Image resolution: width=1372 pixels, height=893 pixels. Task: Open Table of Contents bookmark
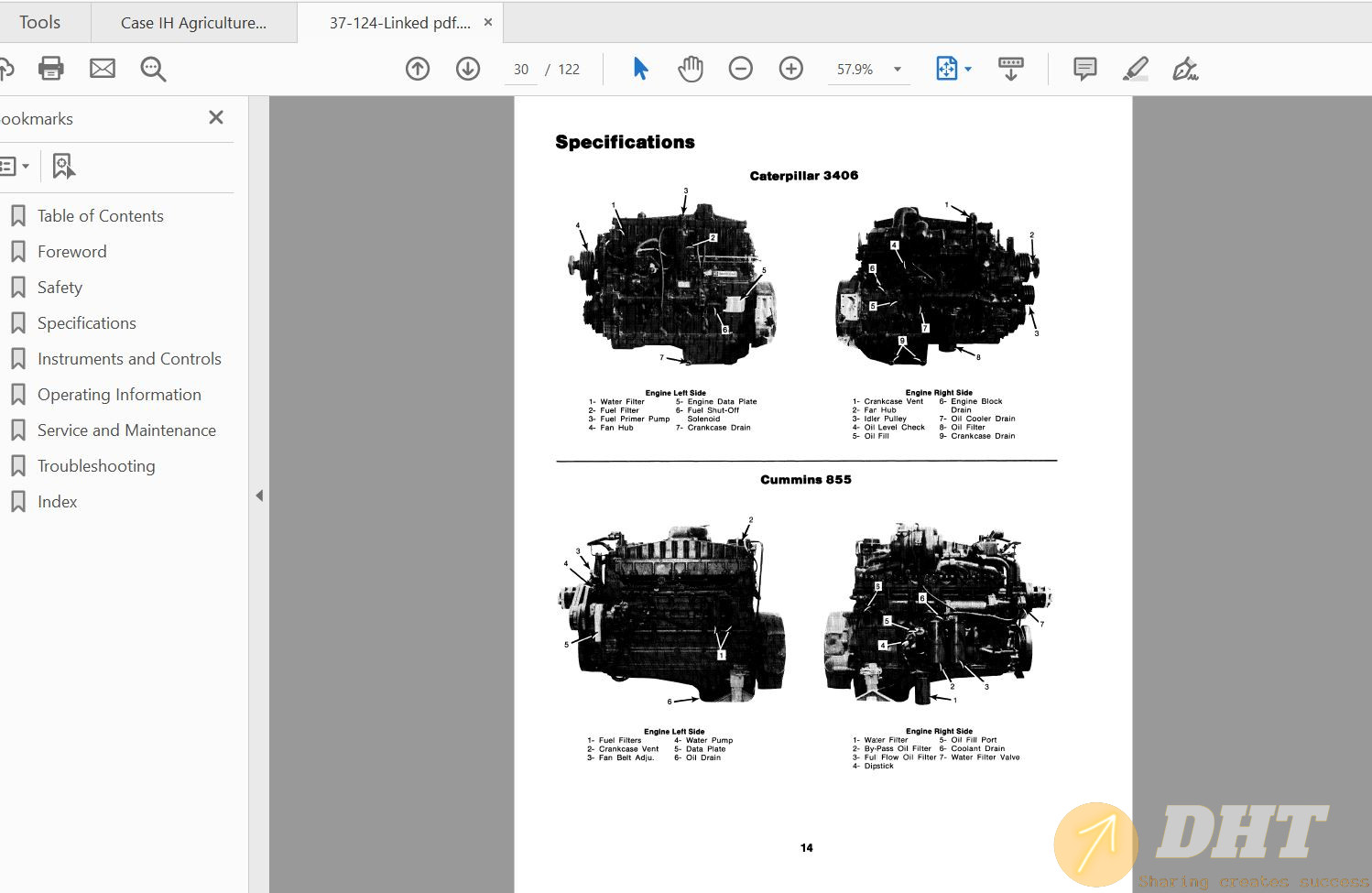(101, 216)
